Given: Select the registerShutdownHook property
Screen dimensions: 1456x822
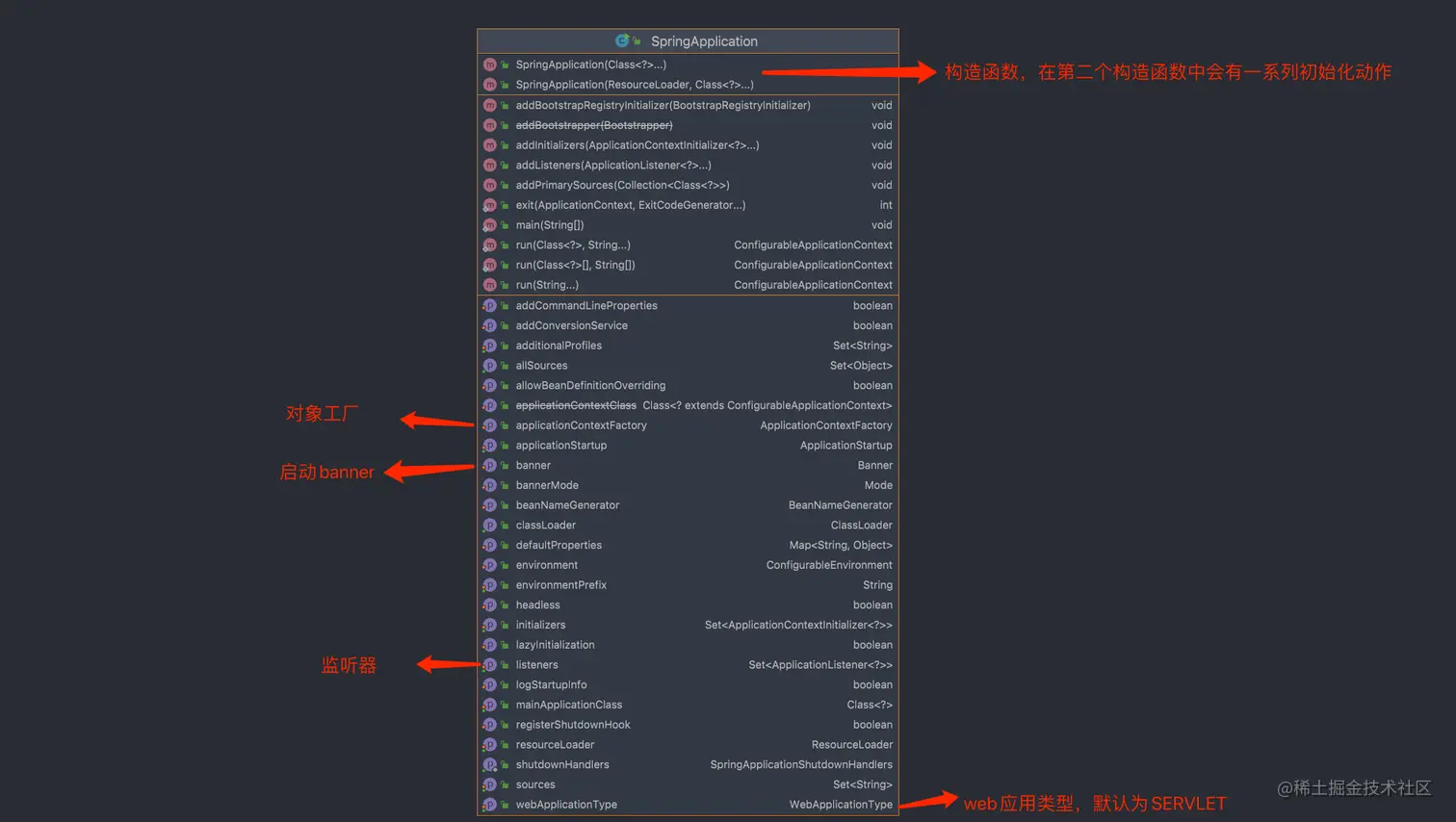Looking at the screenshot, I should 688,725.
